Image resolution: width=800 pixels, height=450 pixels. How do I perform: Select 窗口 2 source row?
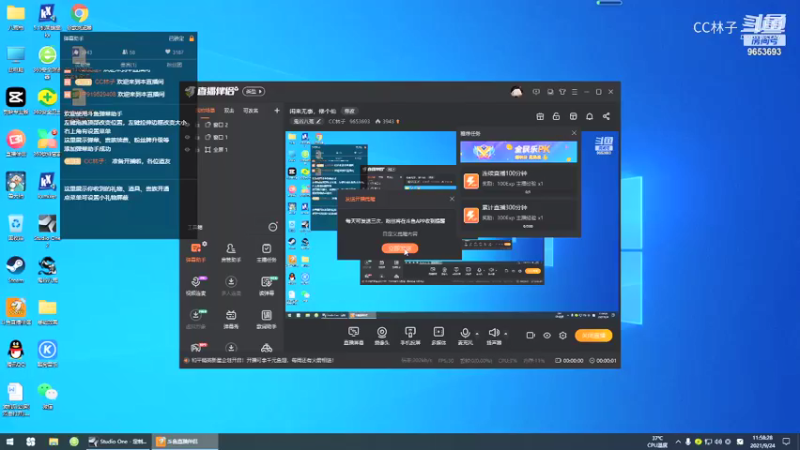tap(230, 124)
